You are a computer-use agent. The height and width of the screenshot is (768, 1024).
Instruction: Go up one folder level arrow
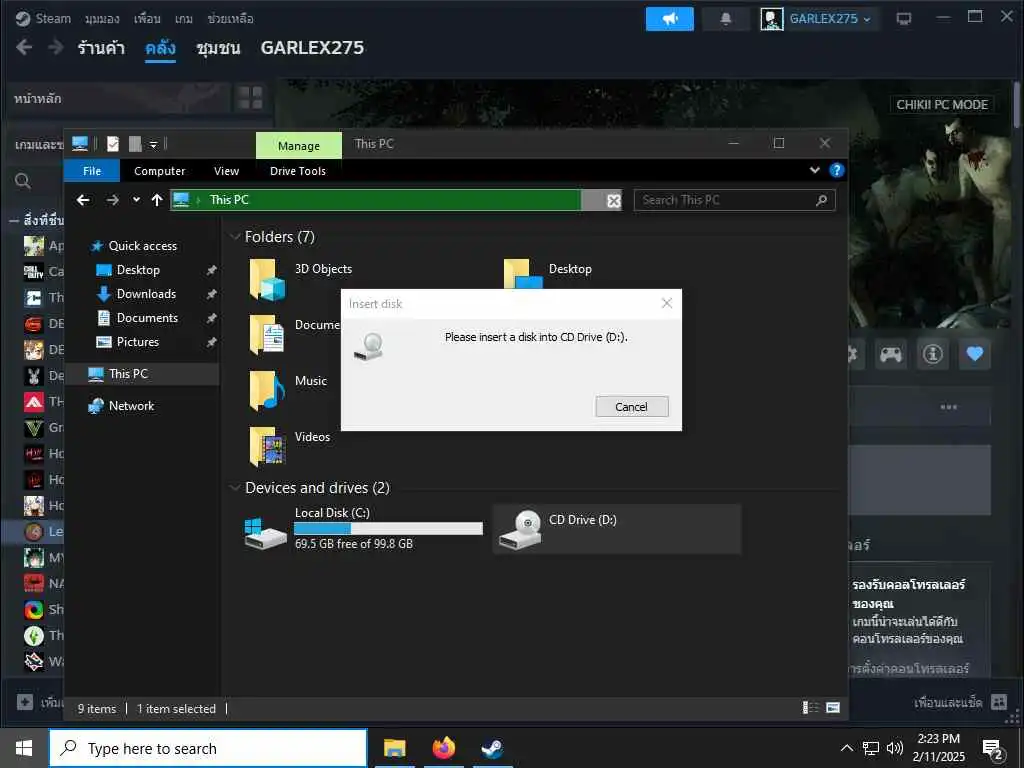pos(157,200)
